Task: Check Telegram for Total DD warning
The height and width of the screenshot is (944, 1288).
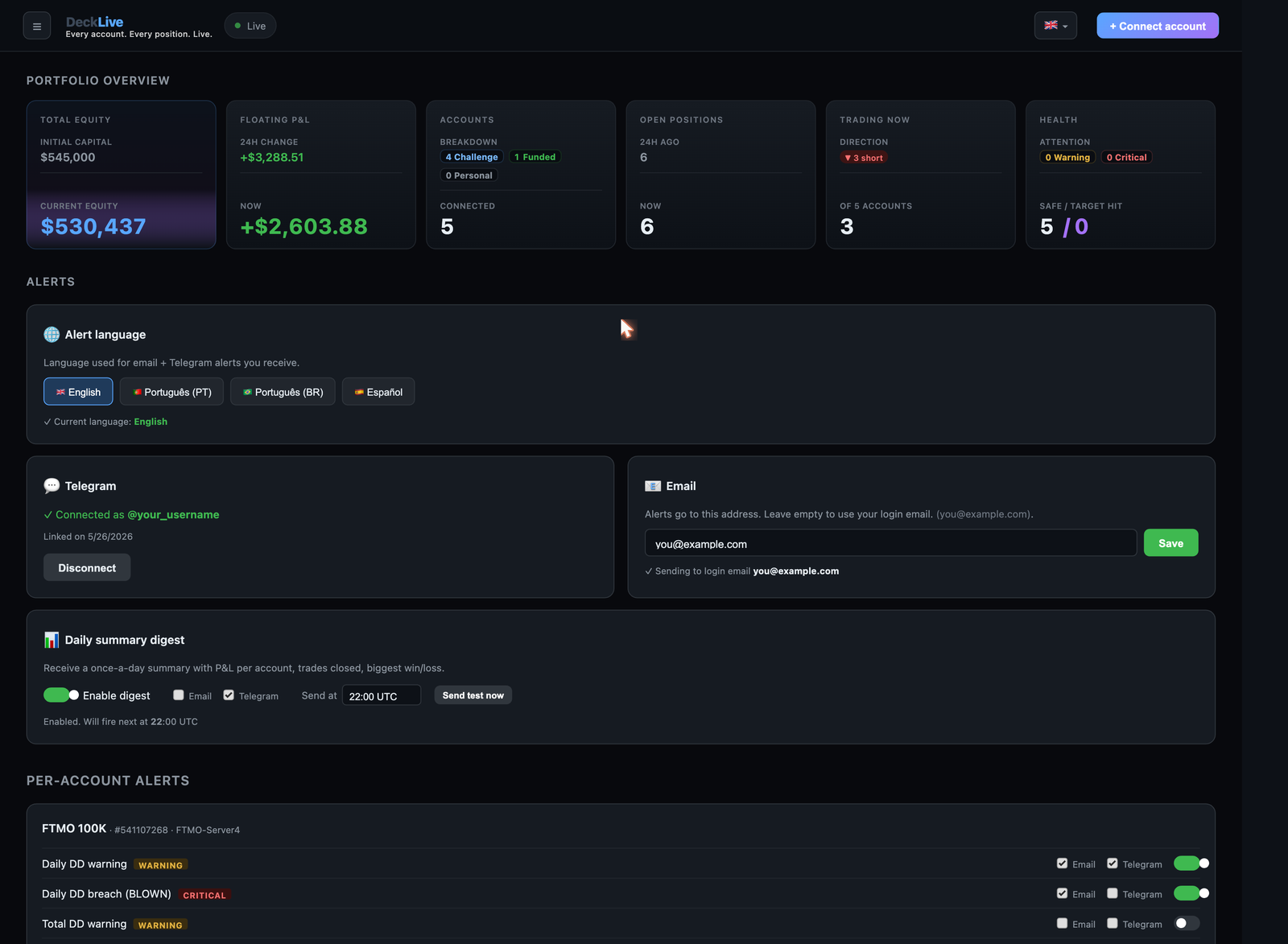Action: click(x=1113, y=923)
